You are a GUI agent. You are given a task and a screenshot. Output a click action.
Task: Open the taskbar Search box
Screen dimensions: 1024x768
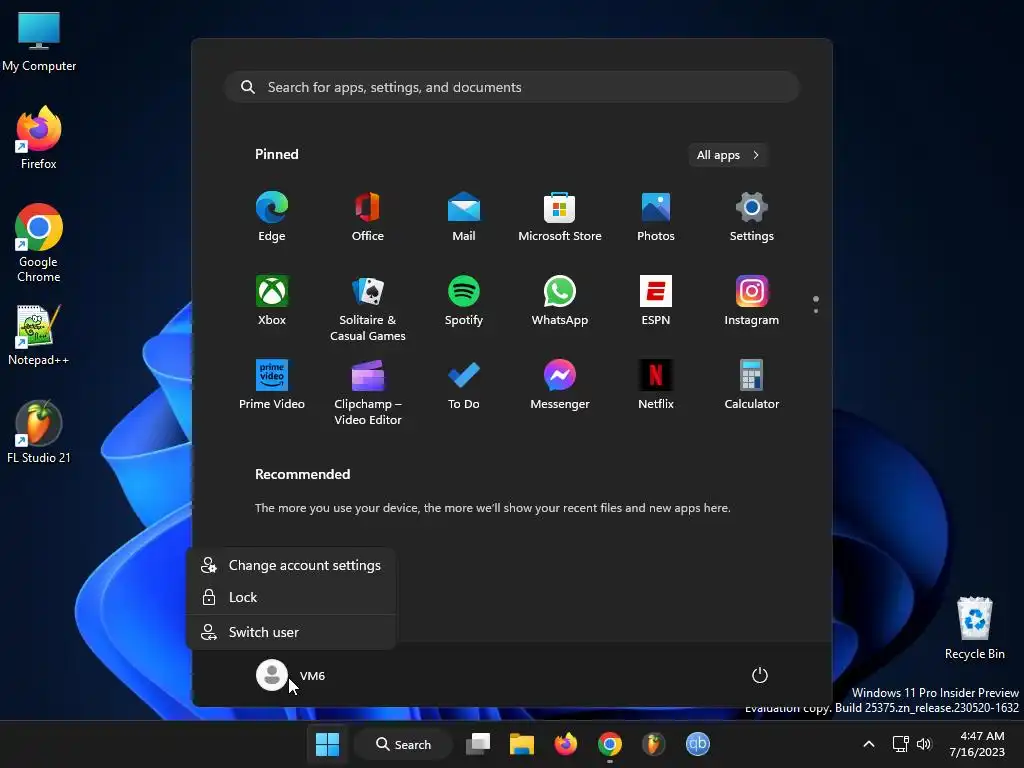404,744
